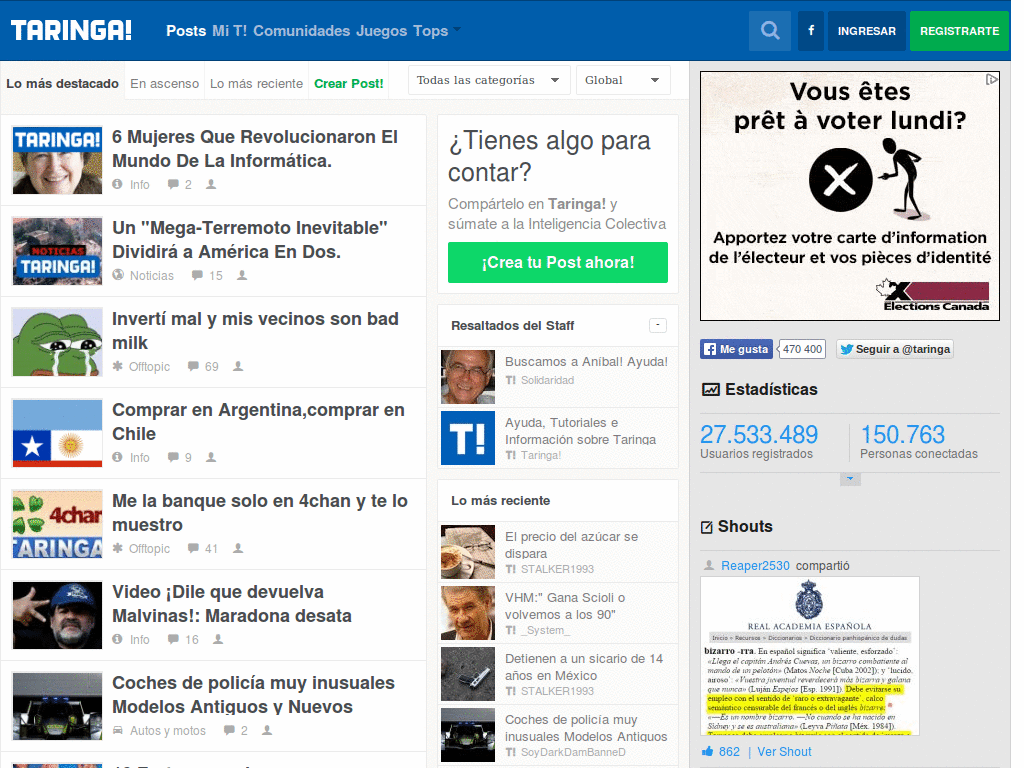Click the 'Ver Shout' link
The width and height of the screenshot is (1024, 768).
click(x=784, y=752)
